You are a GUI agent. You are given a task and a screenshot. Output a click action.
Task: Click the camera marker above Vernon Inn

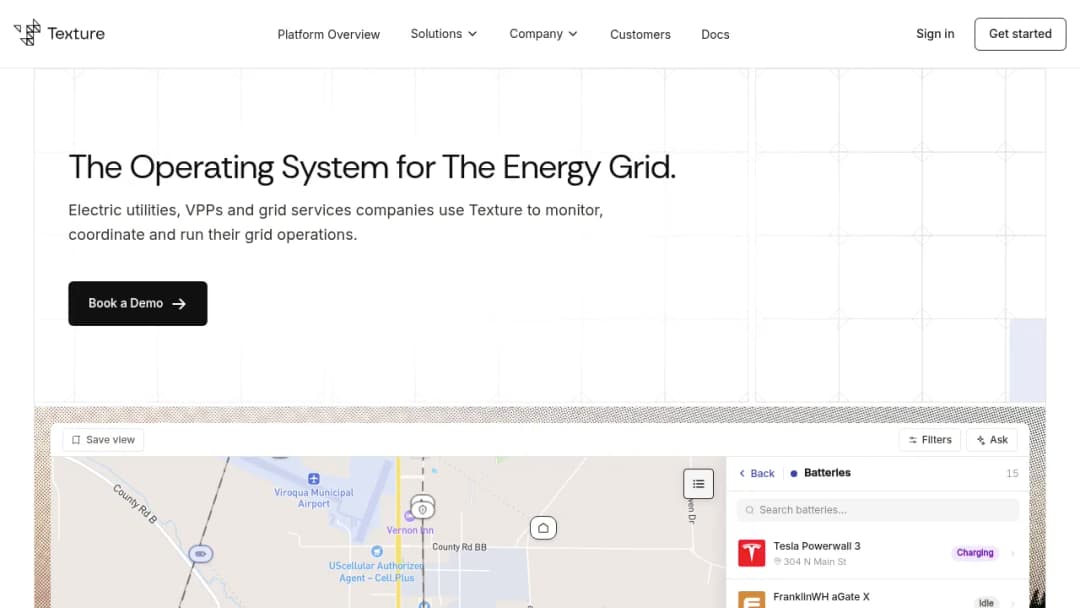click(422, 508)
